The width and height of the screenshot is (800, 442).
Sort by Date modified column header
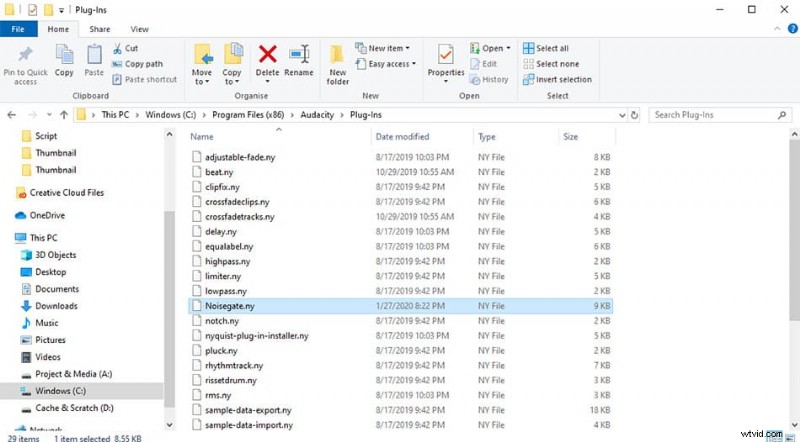[x=402, y=136]
